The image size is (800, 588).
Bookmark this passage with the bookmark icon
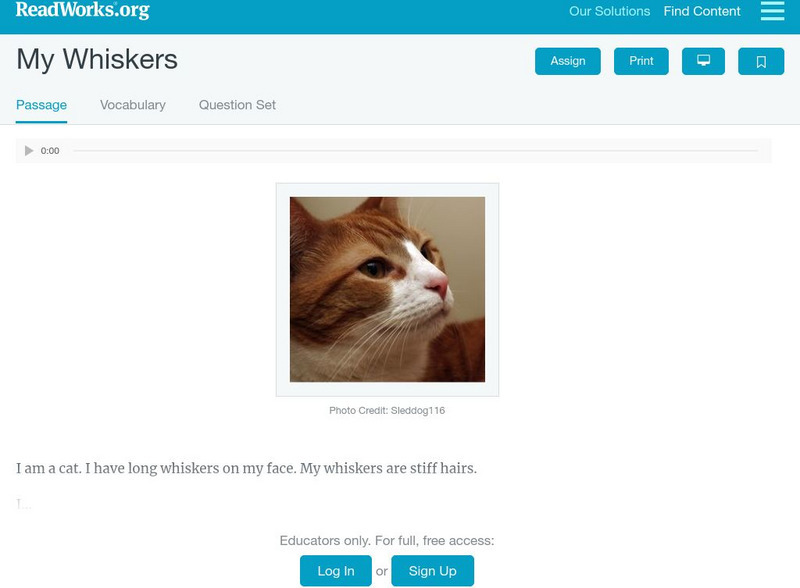pyautogui.click(x=761, y=61)
